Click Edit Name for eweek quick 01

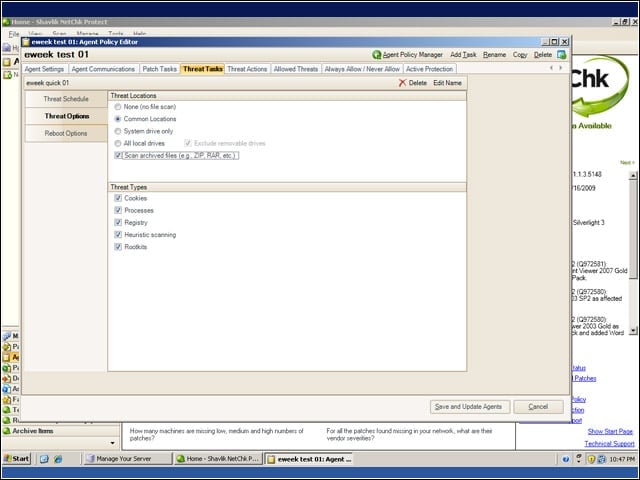point(447,83)
